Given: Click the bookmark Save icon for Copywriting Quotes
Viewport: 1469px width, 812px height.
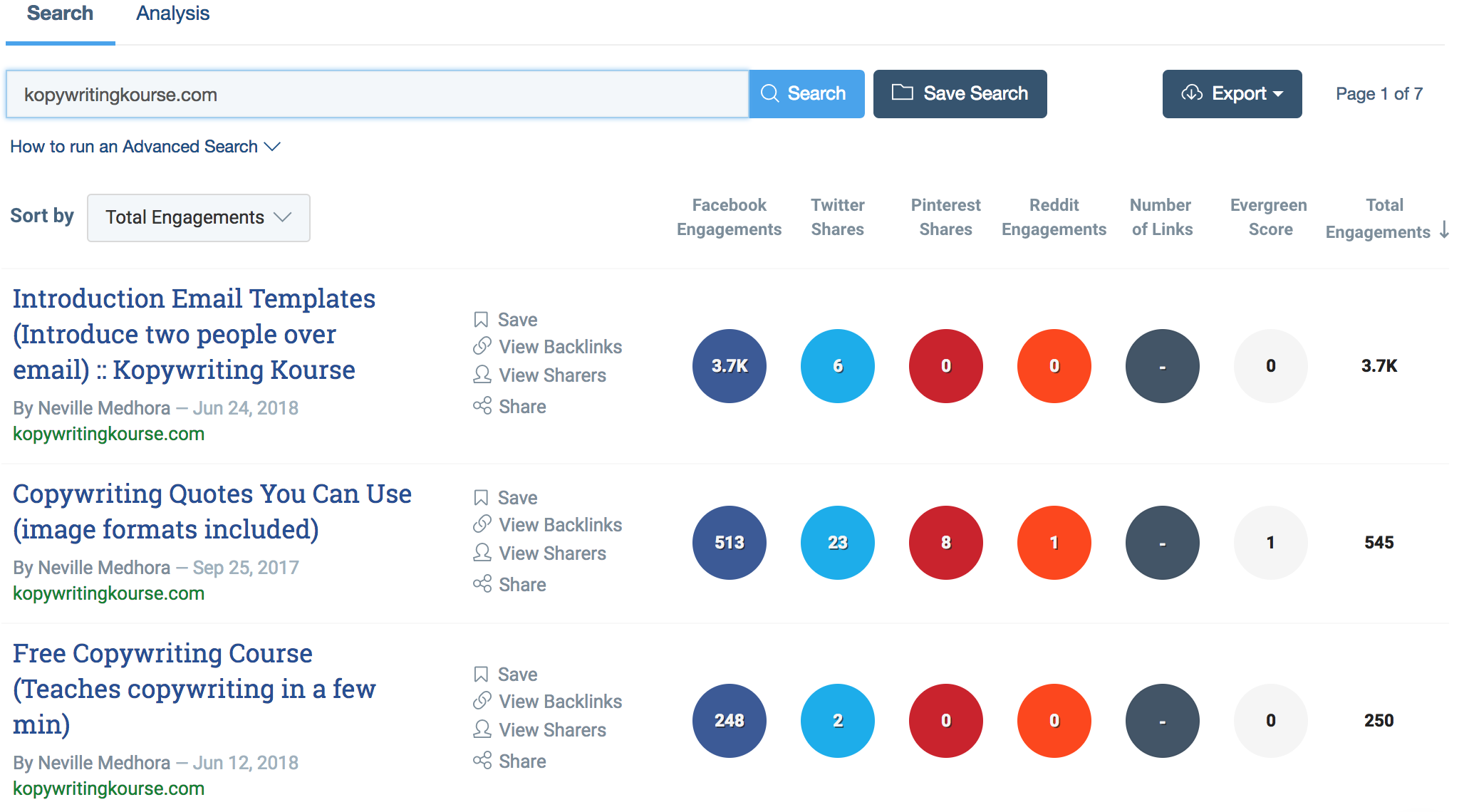Looking at the screenshot, I should (482, 497).
